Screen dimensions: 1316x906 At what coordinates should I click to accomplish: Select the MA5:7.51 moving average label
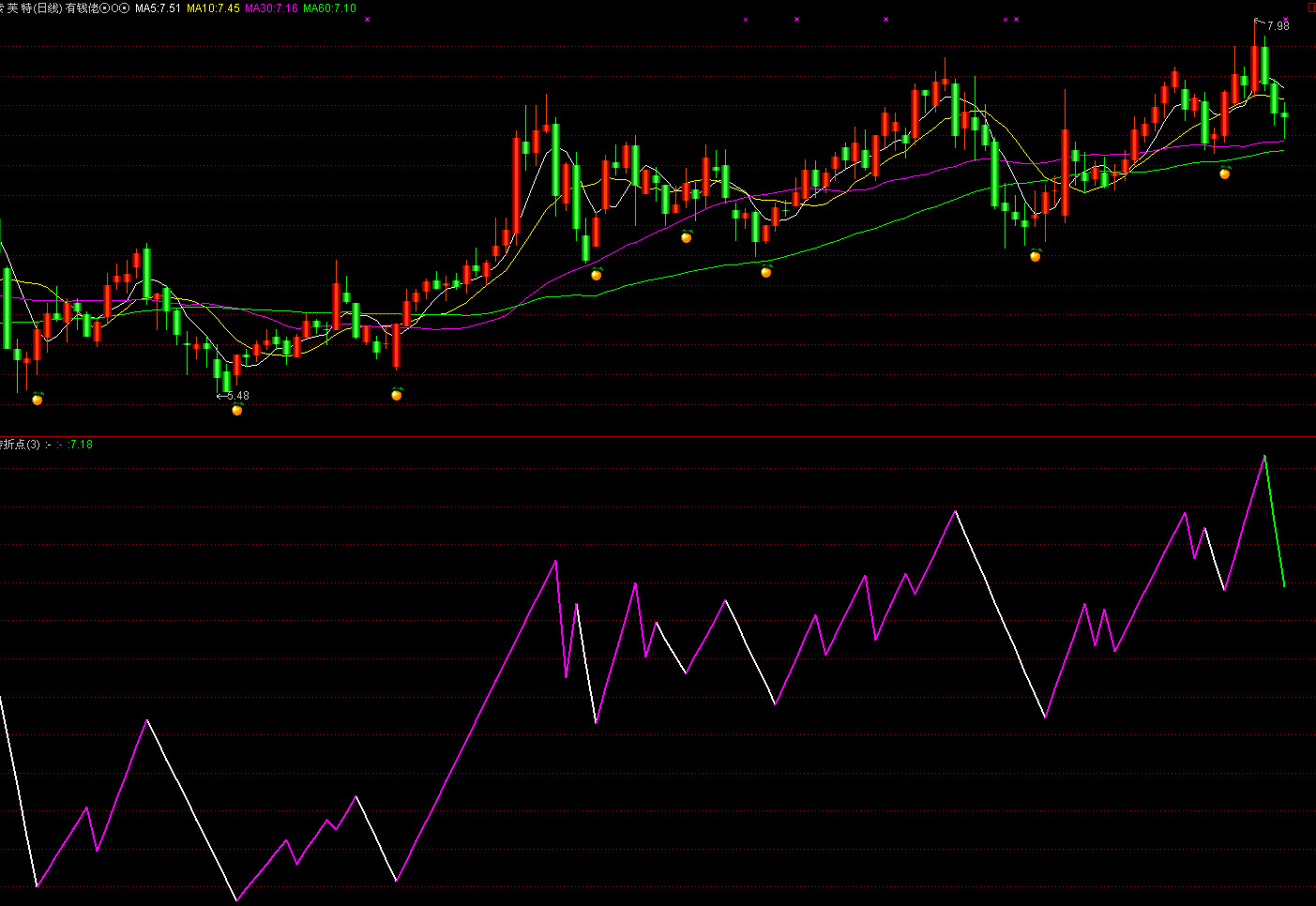pyautogui.click(x=158, y=8)
